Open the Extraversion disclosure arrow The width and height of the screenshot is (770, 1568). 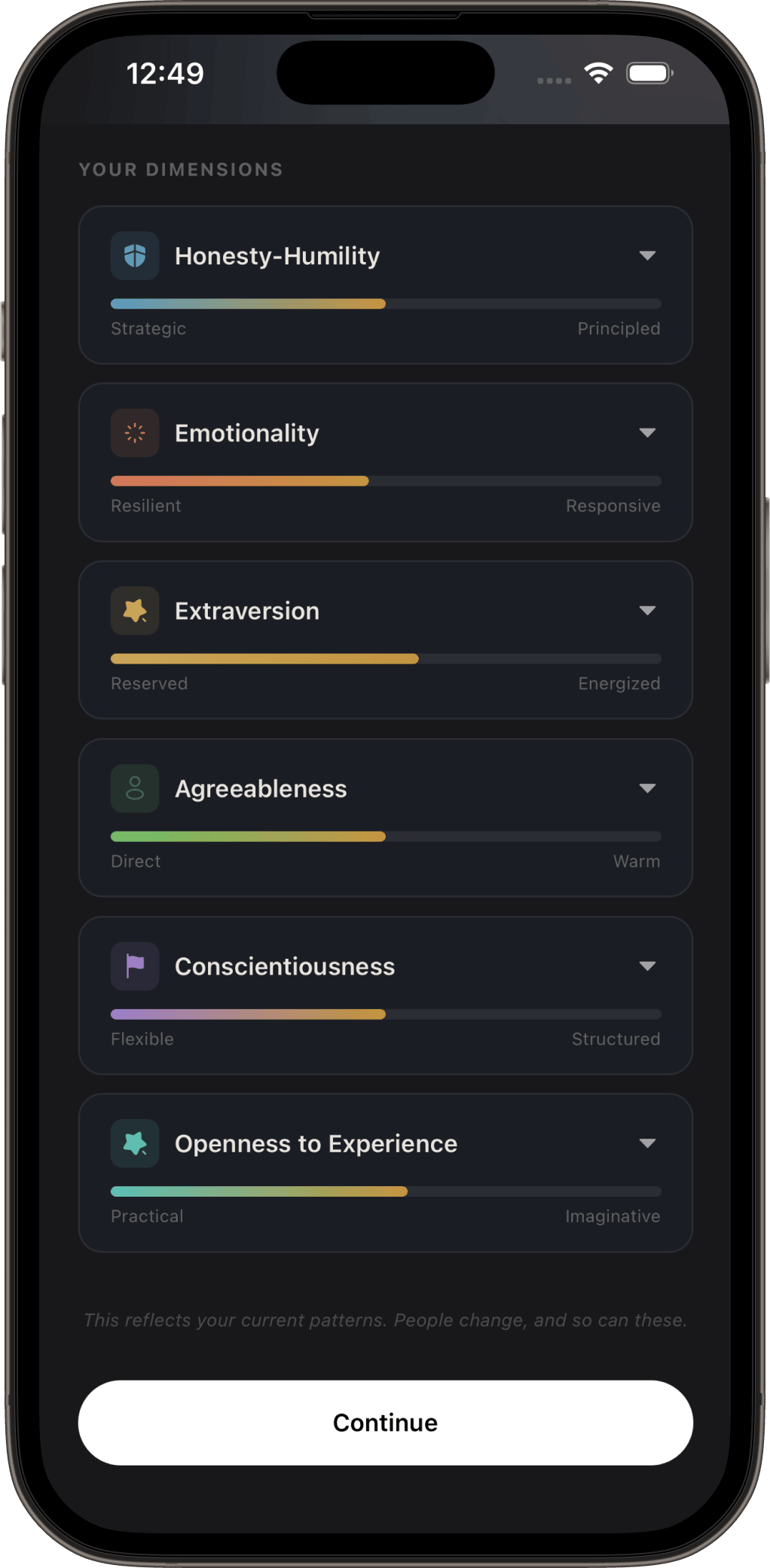point(647,611)
